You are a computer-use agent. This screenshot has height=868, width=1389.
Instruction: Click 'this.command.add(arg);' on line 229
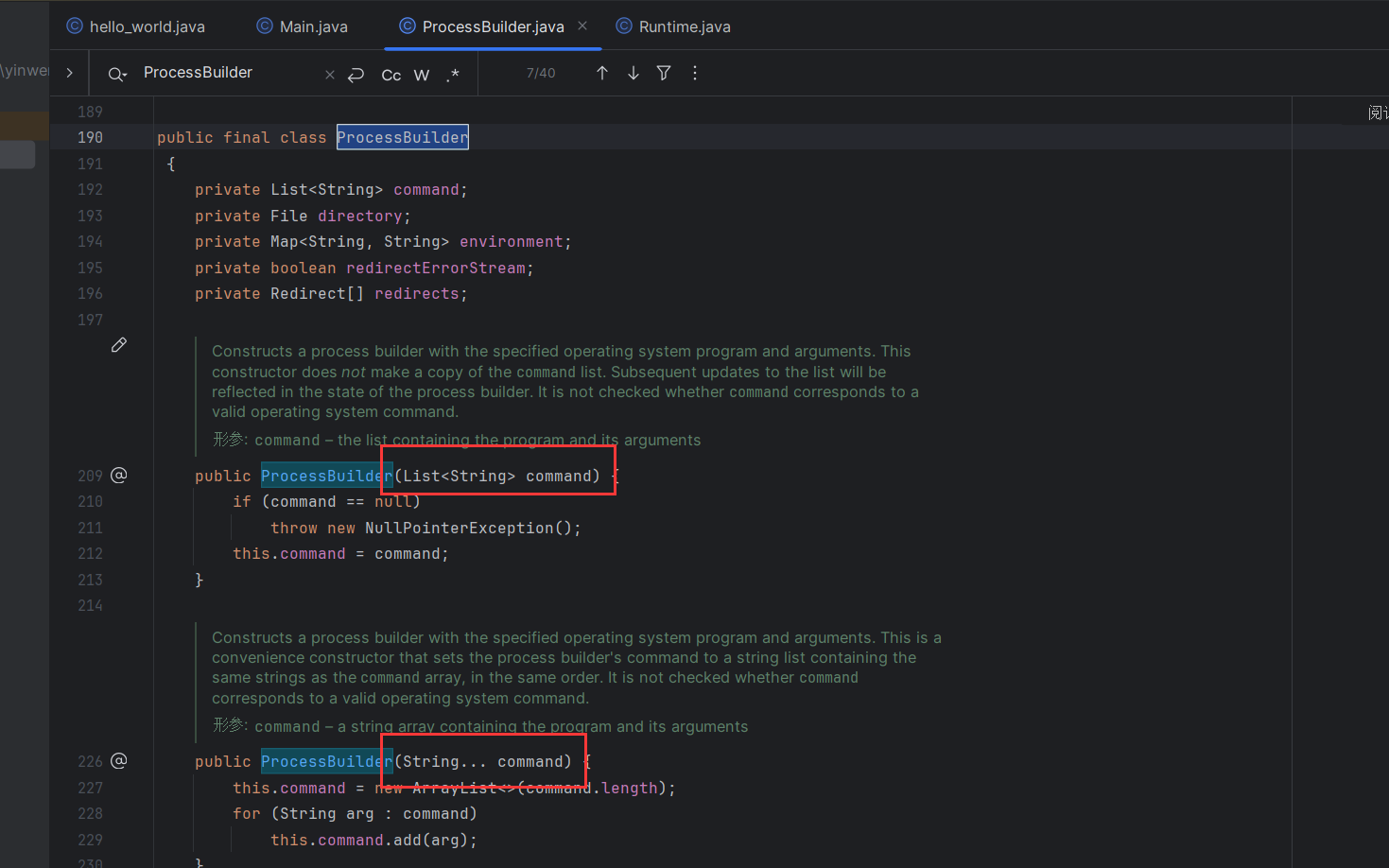pos(374,840)
